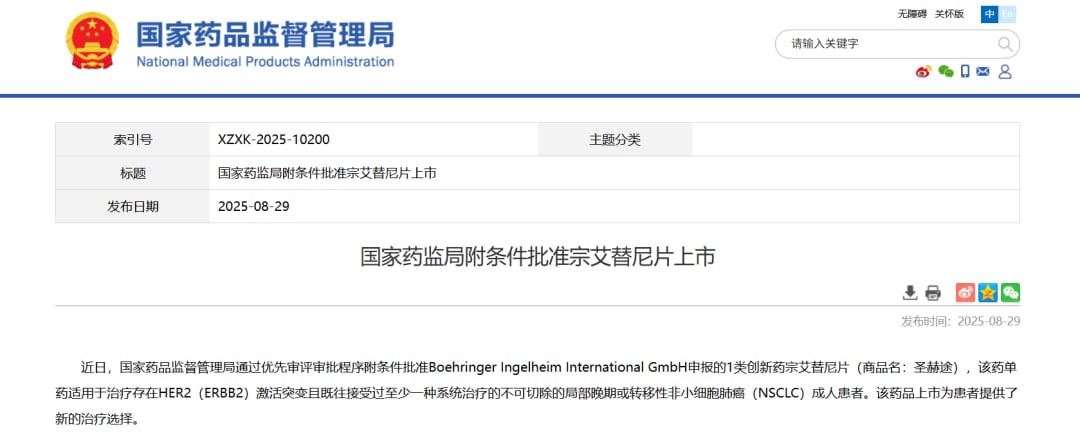
Task: Click the 主题分类 label cell
Action: point(614,140)
